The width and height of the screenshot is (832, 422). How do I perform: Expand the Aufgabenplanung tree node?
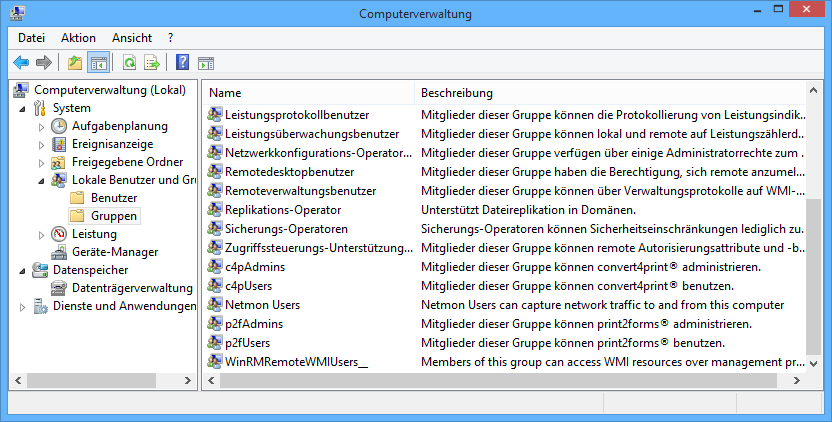tap(41, 126)
